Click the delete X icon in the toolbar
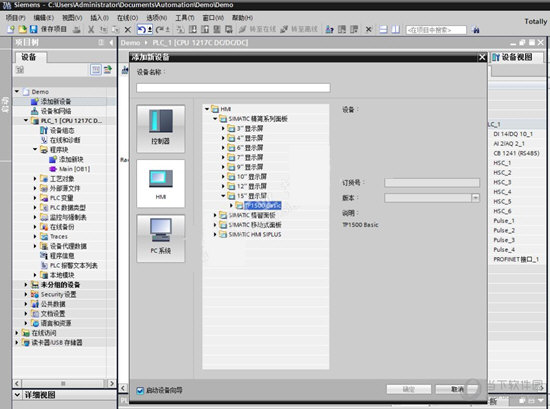The image size is (550, 409). pyautogui.click(x=128, y=29)
